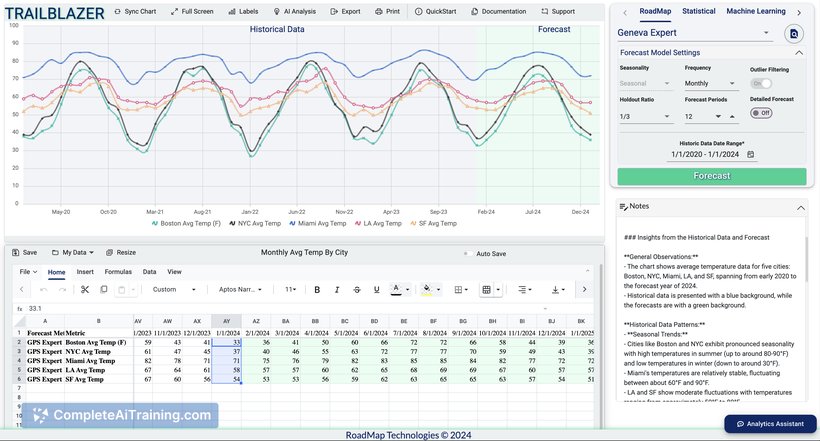Toggle the NYC Avg Temp legend series
Screen dimensions: 820x441
tap(255, 223)
